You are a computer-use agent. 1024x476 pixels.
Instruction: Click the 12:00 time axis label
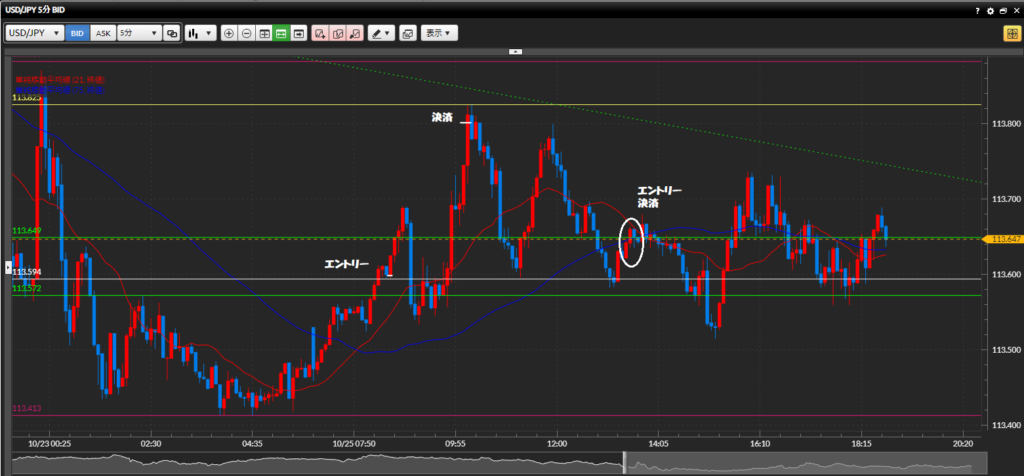pos(556,443)
